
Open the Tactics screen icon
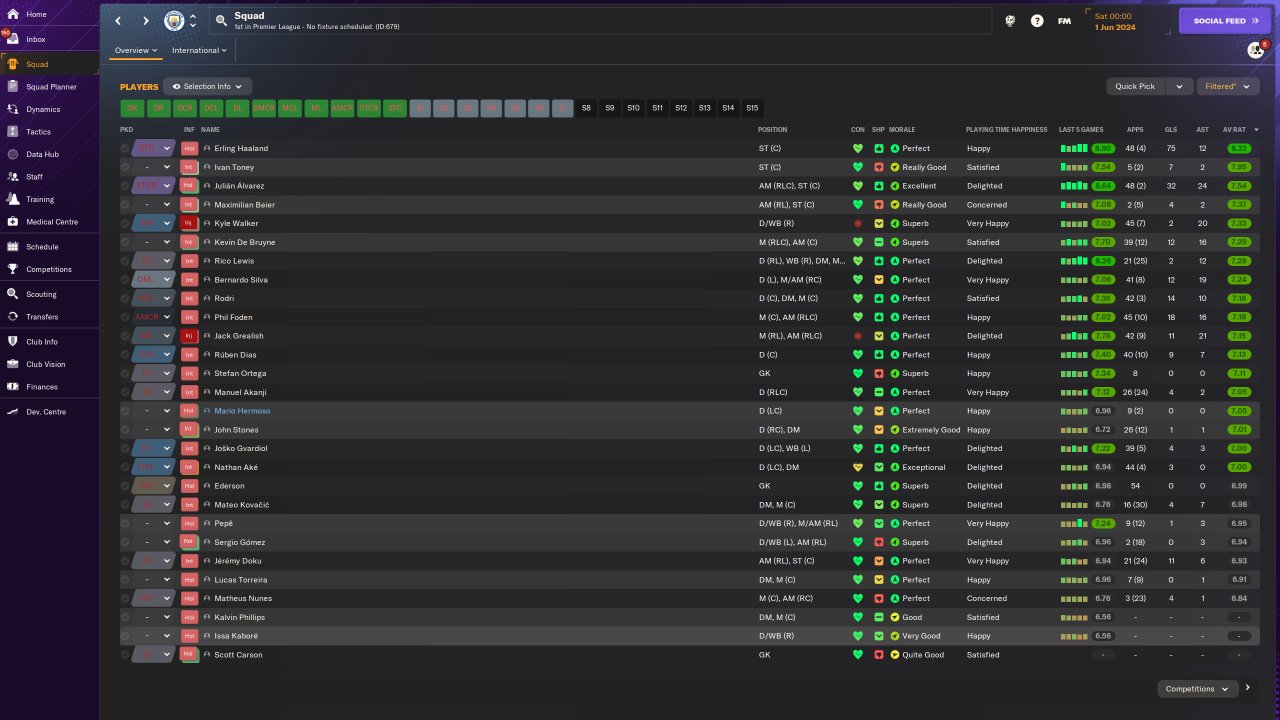[x=12, y=132]
